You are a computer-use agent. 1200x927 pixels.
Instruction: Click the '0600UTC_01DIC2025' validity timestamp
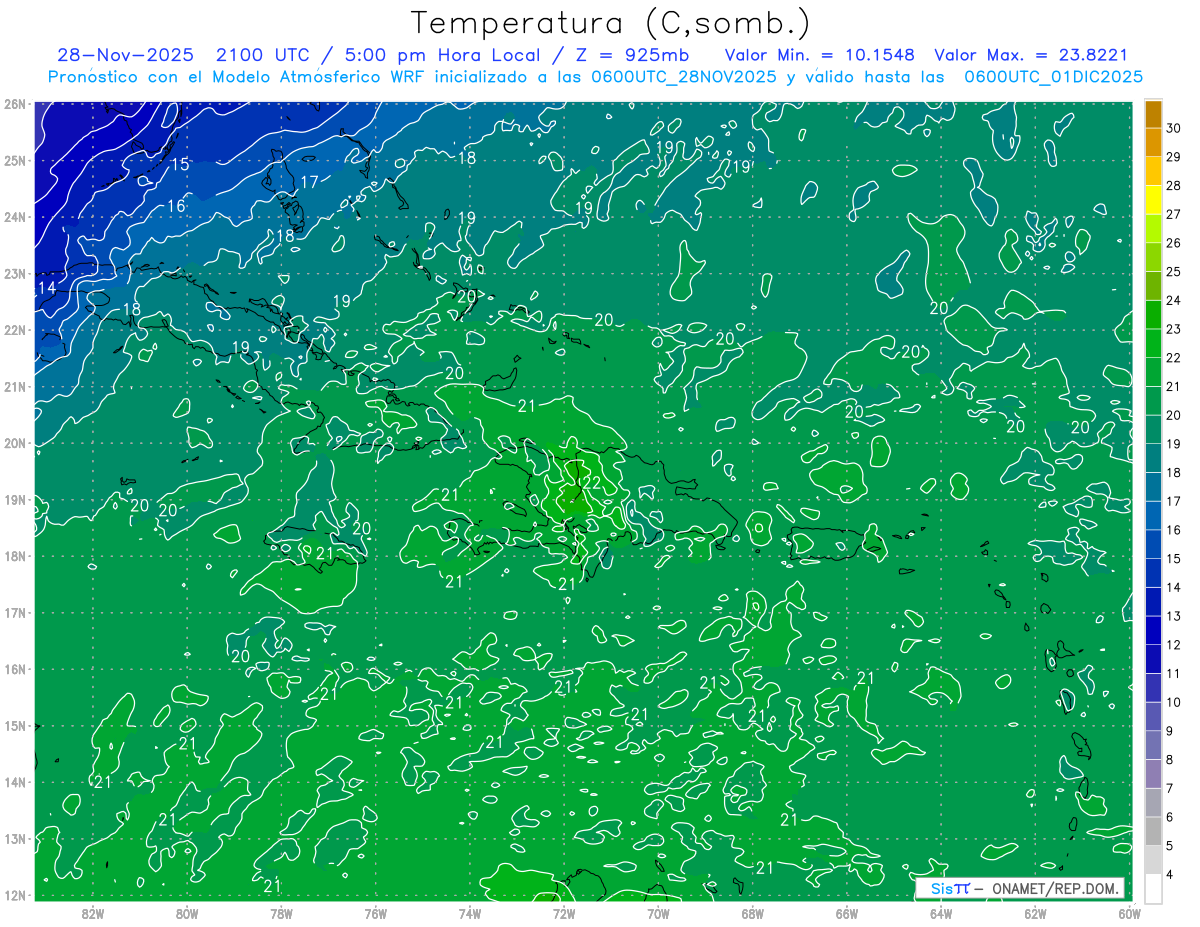coord(1054,77)
